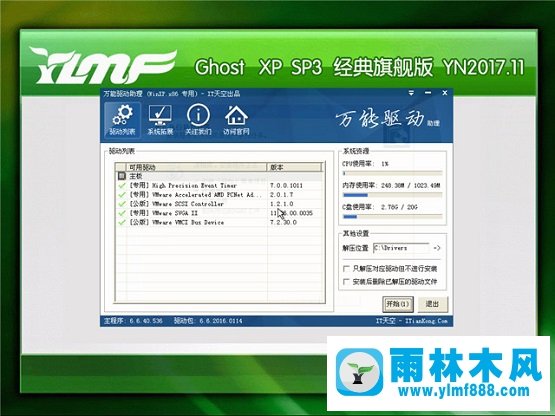Uncheck VMware SCSI Controller driver
The height and width of the screenshot is (416, 555).
[122, 204]
